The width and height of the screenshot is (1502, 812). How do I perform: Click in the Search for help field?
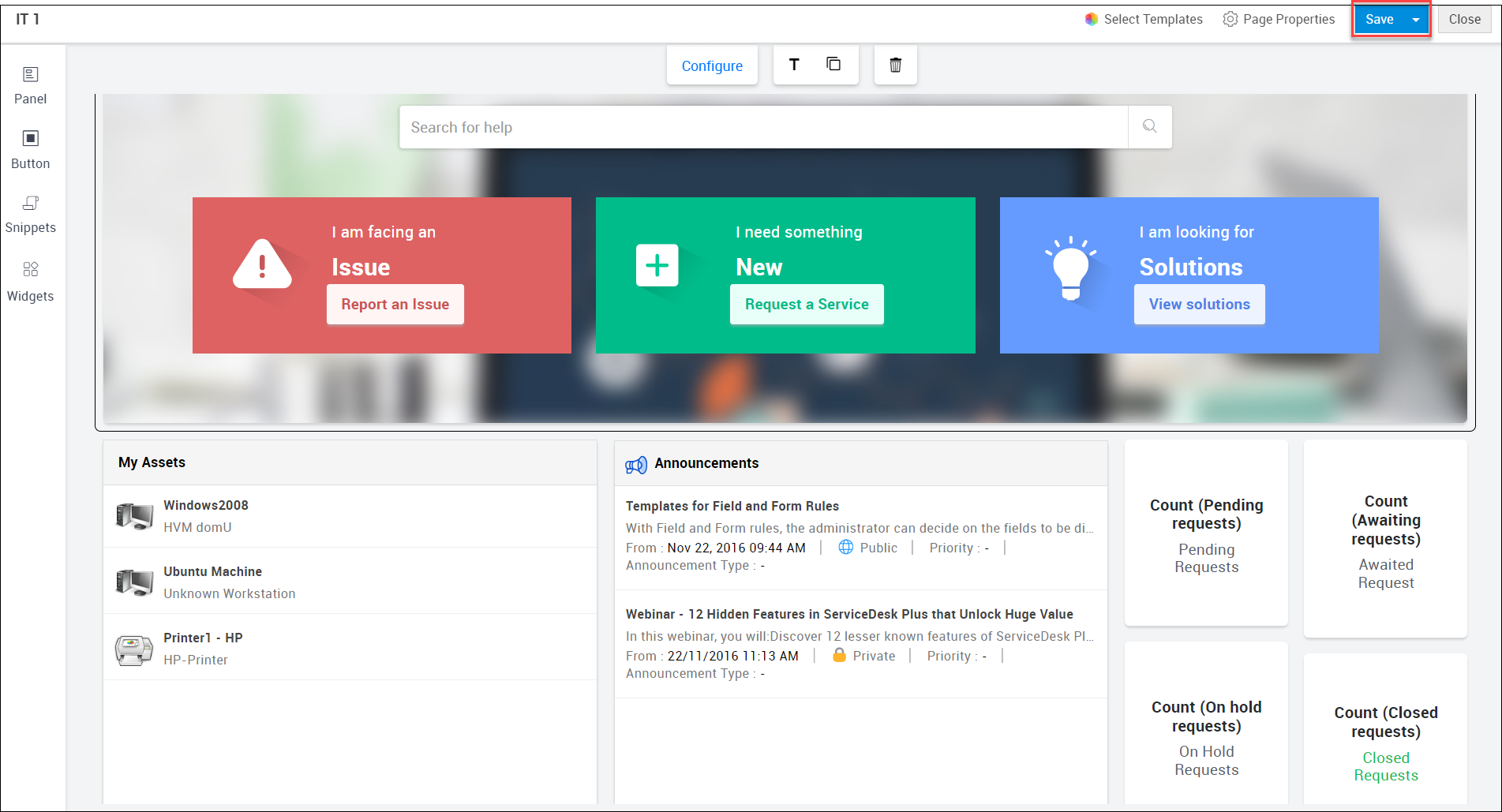762,127
